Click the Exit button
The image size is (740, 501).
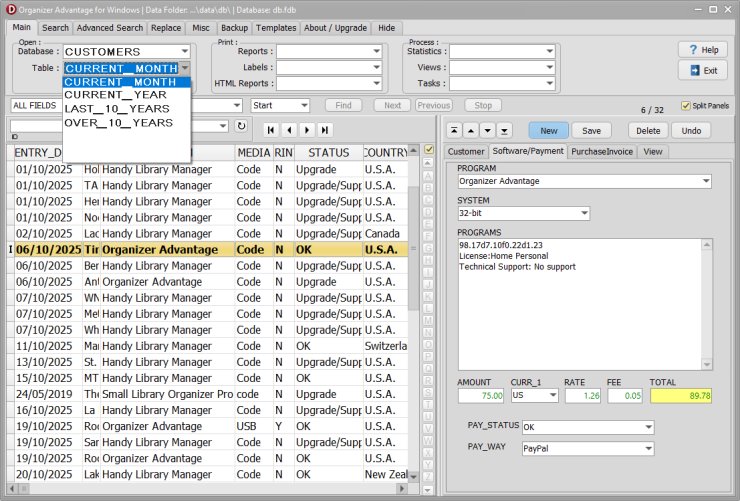(x=703, y=71)
